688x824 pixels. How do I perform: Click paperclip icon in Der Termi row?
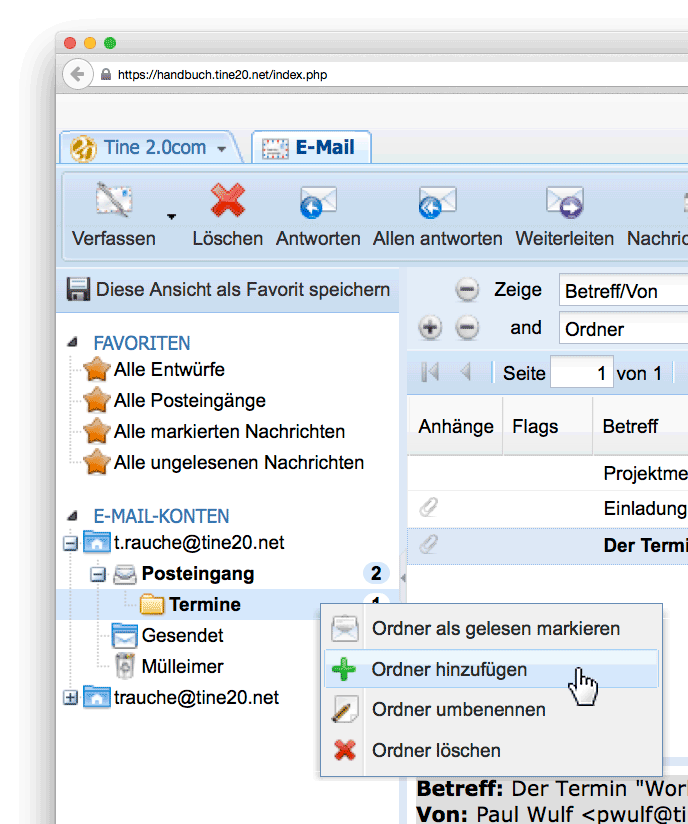click(x=428, y=544)
